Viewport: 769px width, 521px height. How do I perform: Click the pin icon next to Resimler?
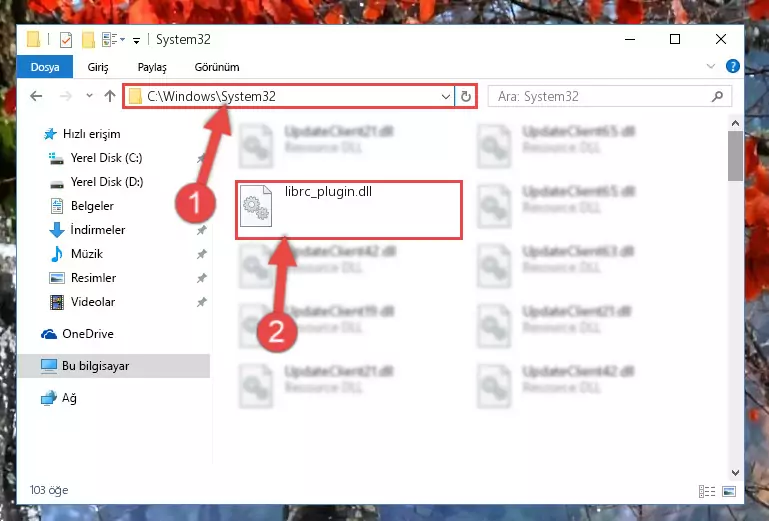click(x=201, y=278)
